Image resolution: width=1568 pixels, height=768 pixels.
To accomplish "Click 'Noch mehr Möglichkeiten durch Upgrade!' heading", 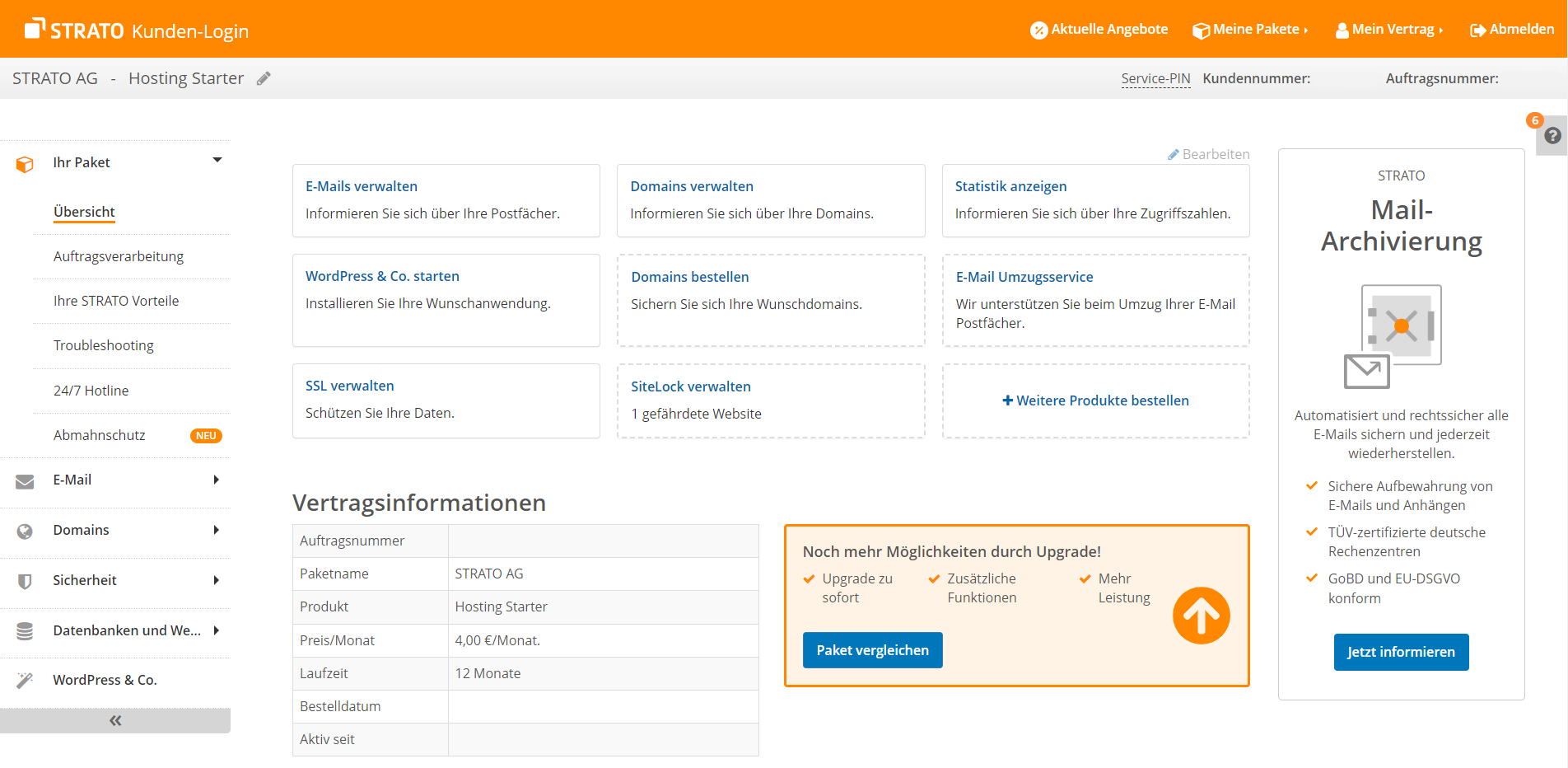I will click(952, 551).
